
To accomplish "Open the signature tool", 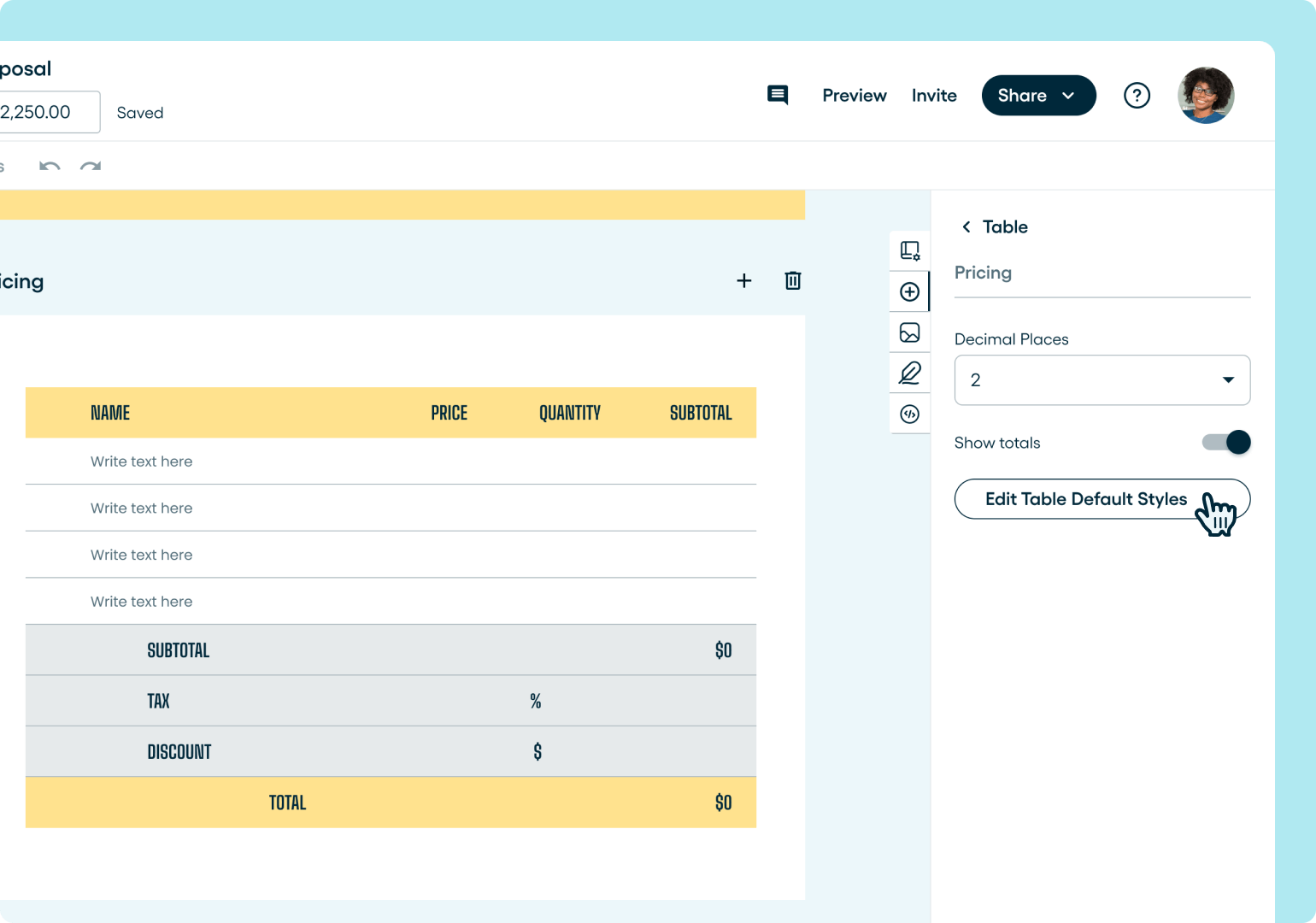I will click(x=909, y=373).
